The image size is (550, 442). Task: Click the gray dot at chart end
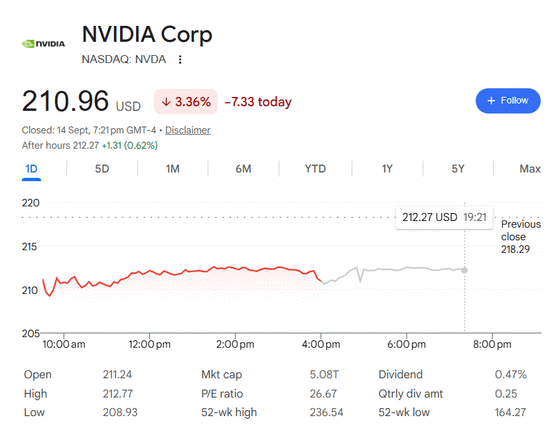pos(464,270)
